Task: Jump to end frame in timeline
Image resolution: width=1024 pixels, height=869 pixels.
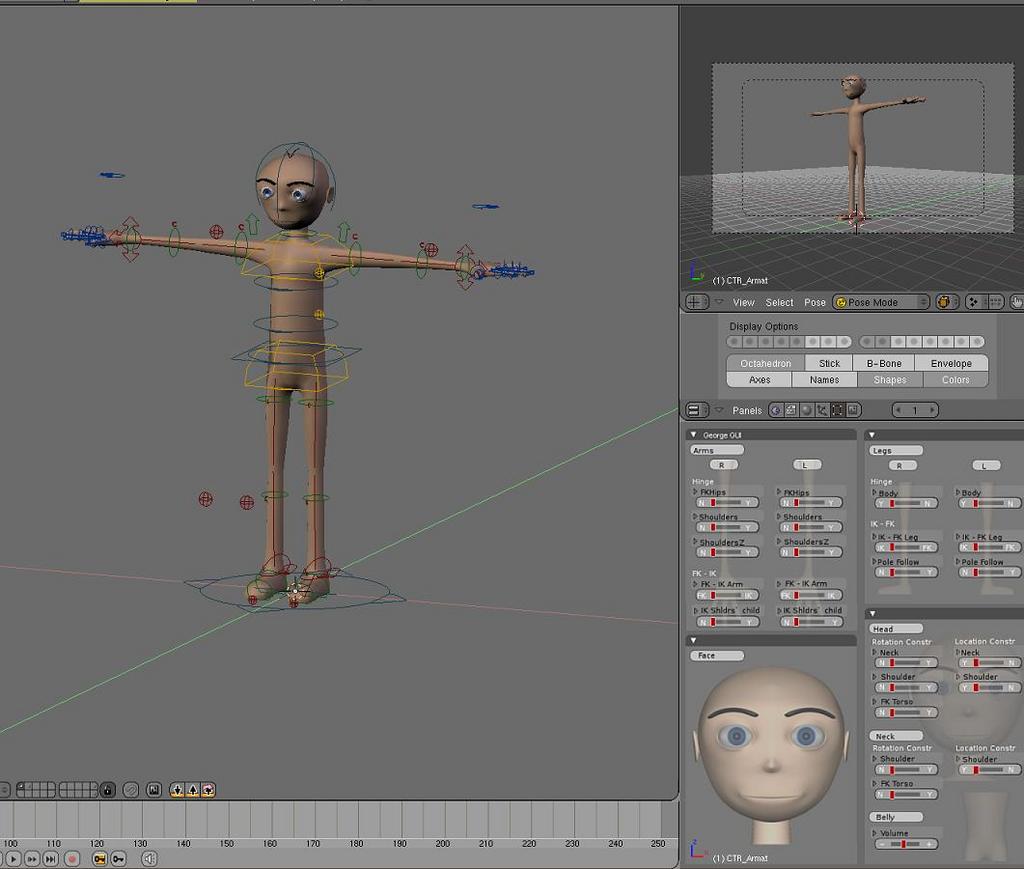Action: tap(50, 859)
